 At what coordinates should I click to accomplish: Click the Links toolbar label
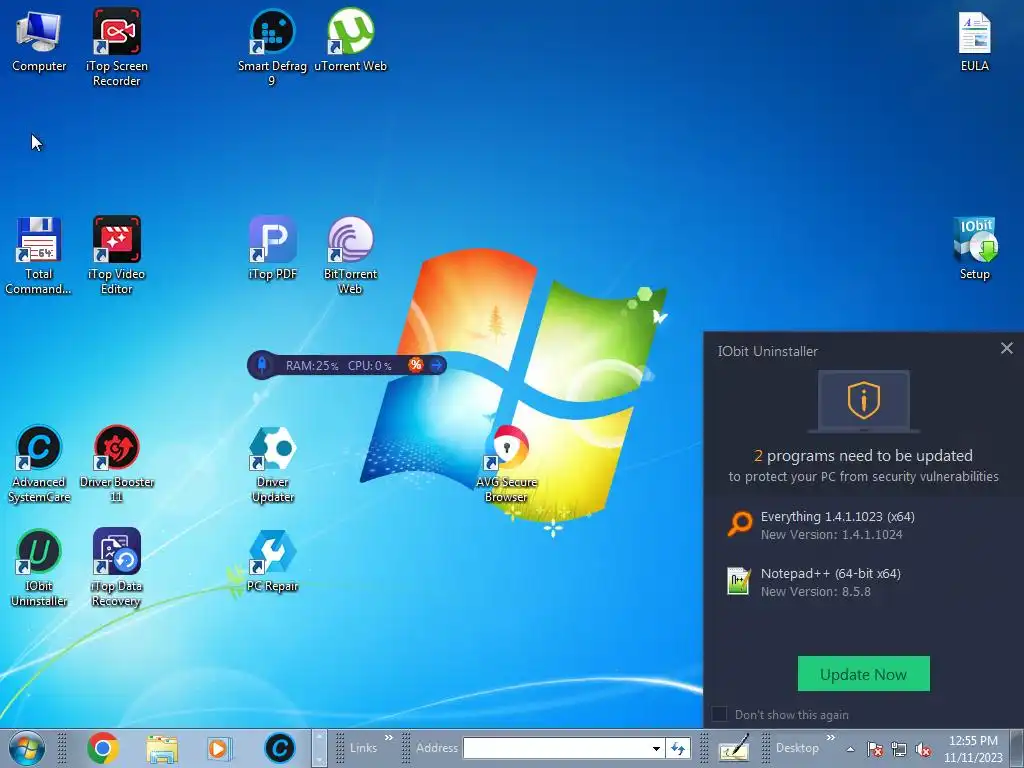[363, 748]
